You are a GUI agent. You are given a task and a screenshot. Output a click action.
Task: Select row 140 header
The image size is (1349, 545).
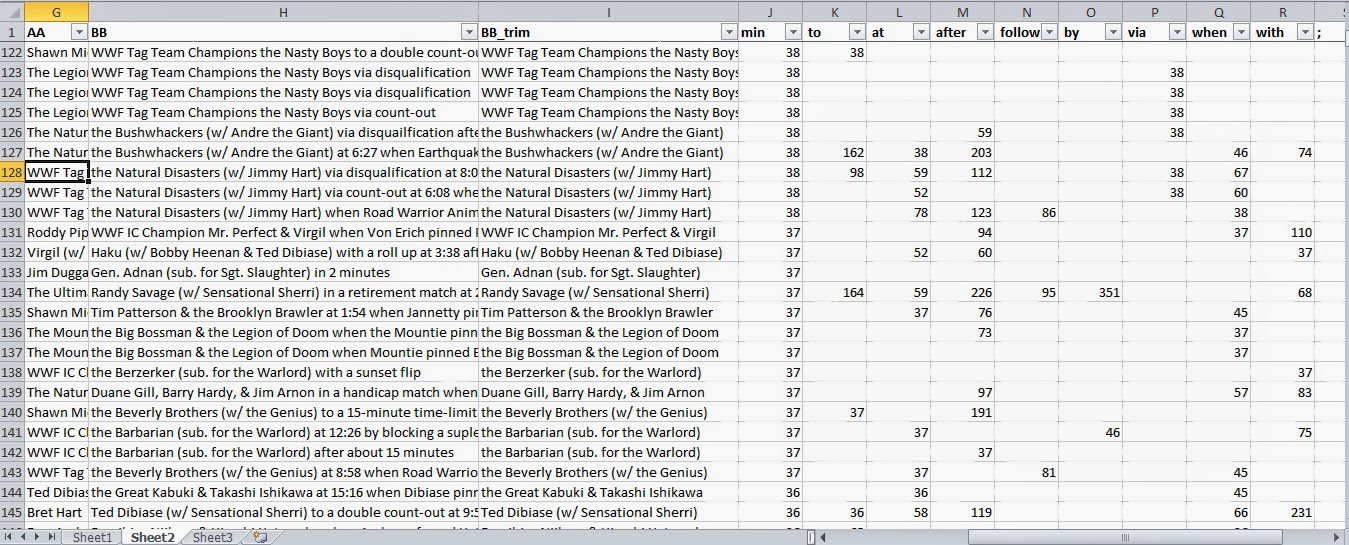pos(12,412)
